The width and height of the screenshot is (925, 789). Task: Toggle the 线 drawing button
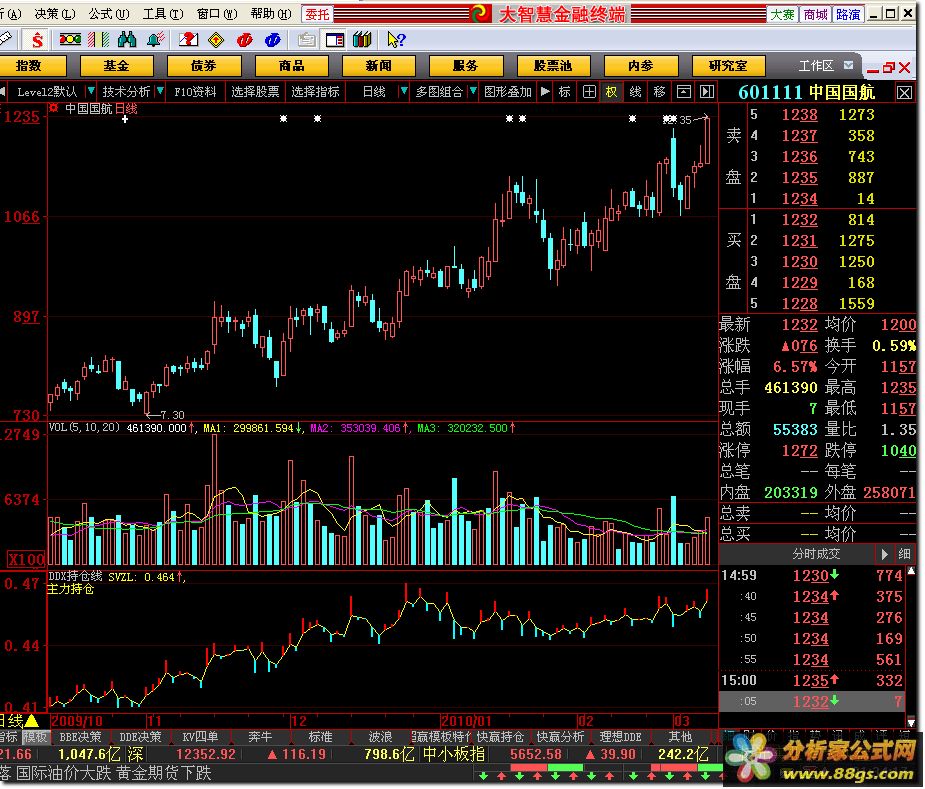click(635, 91)
